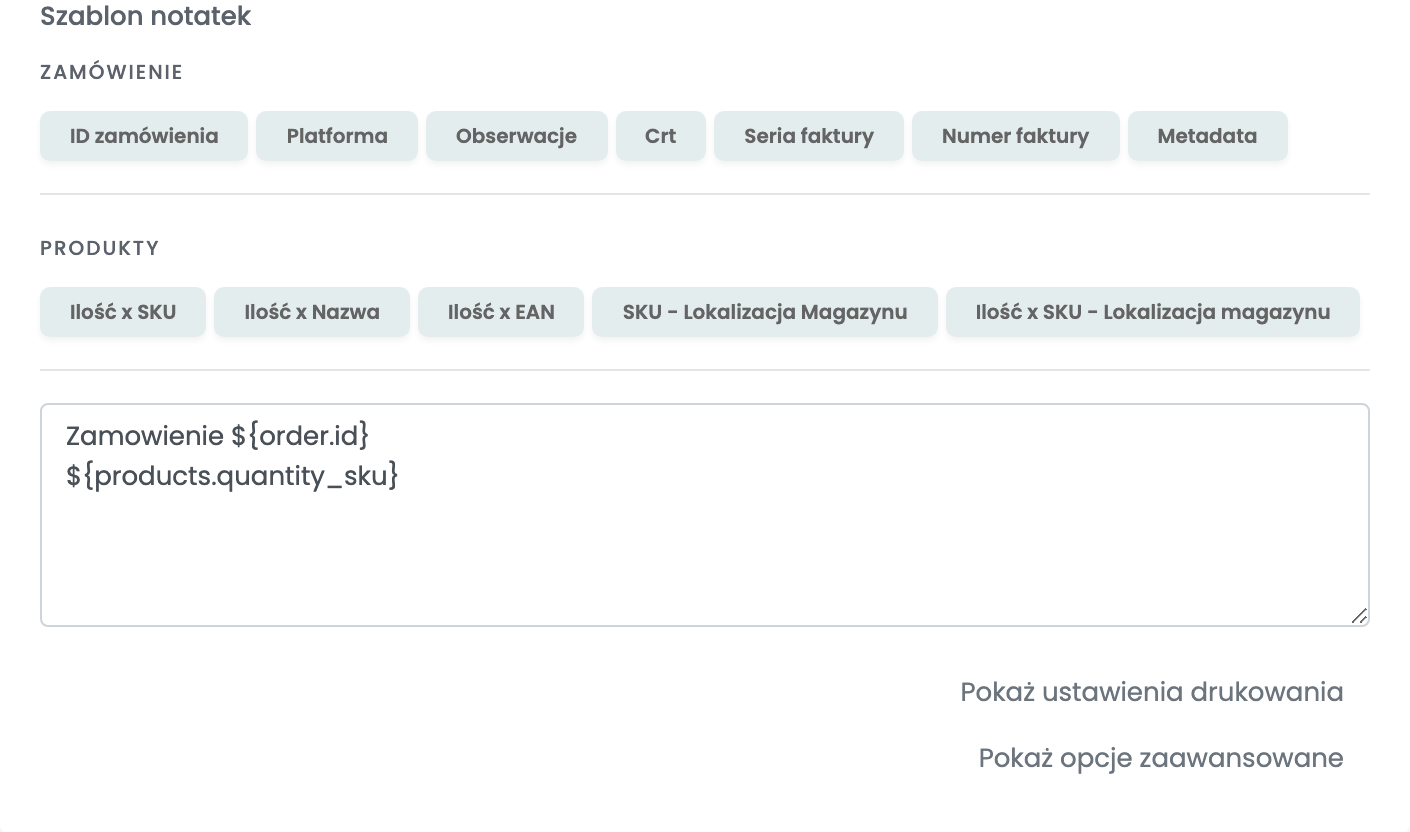This screenshot has width=1410, height=832.
Task: Insert the Ilość x Nazwa tag
Action: click(x=312, y=312)
